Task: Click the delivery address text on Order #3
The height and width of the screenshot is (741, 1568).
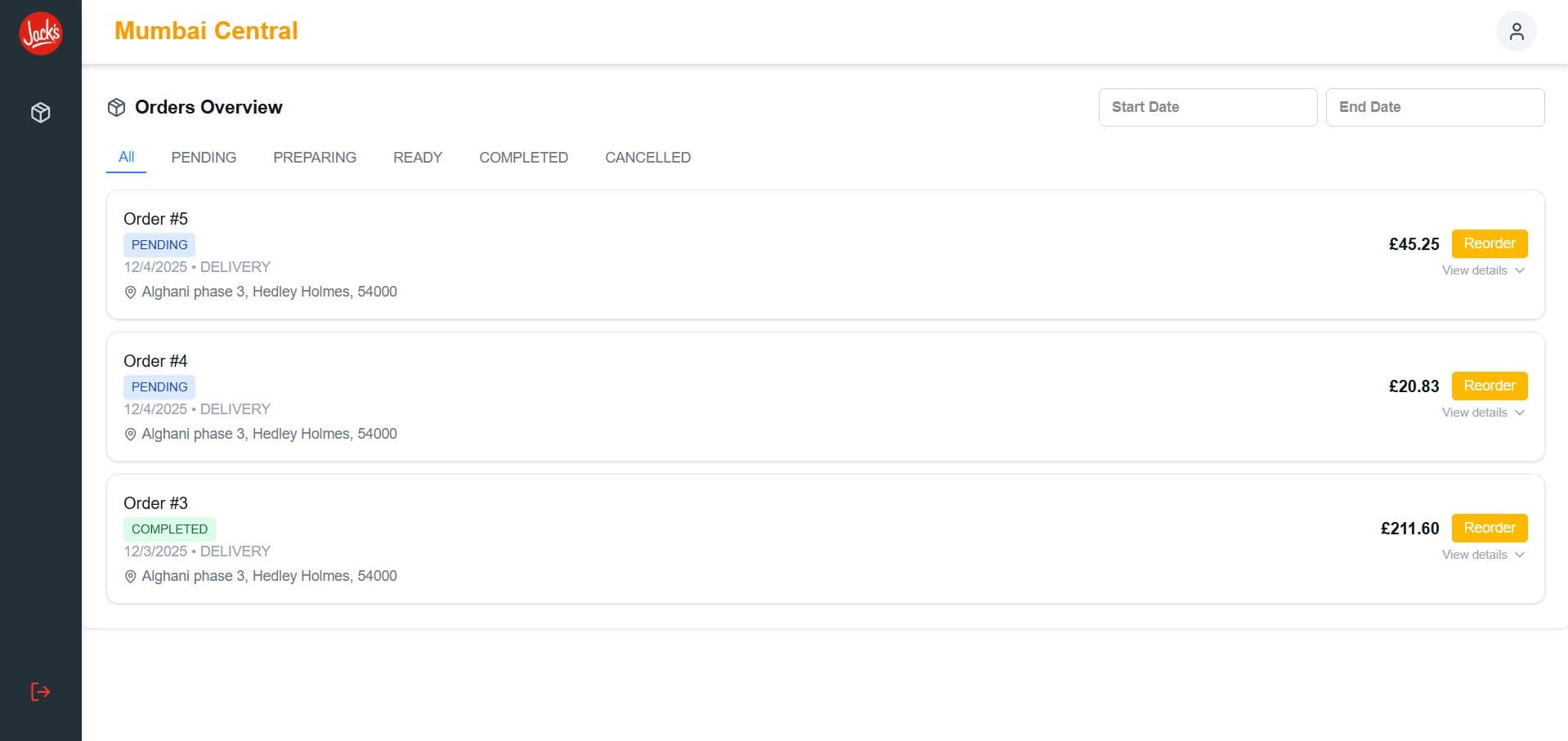Action: (269, 576)
